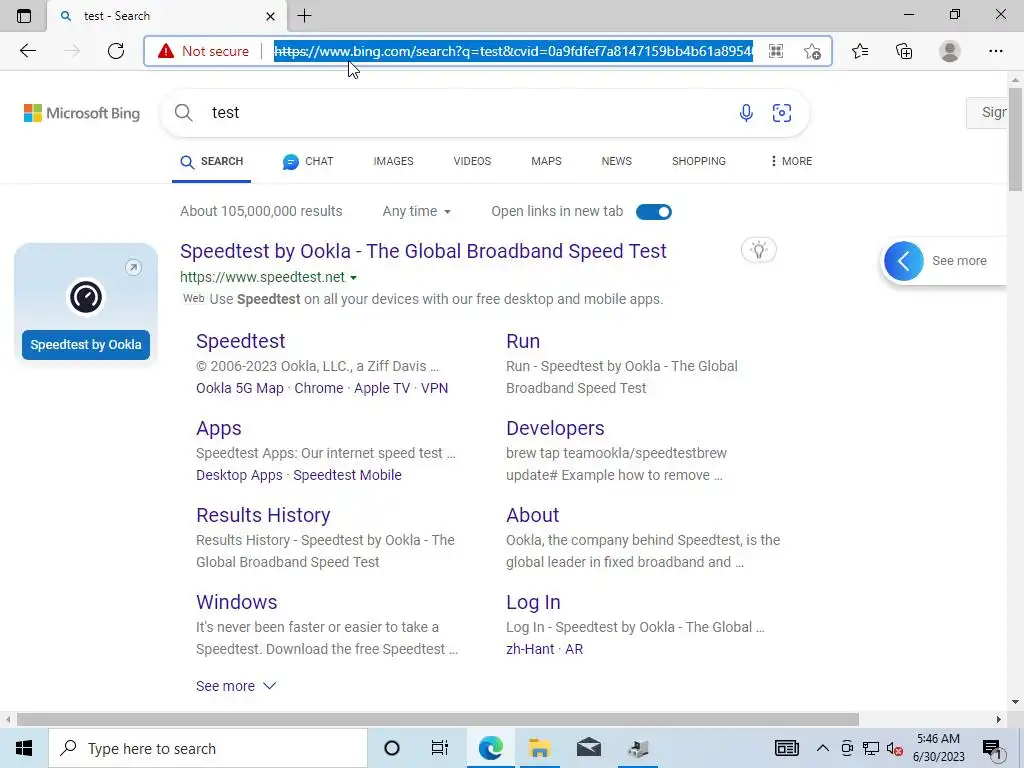Click the lightbulb insight icon
The width and height of the screenshot is (1024, 768).
click(x=758, y=250)
